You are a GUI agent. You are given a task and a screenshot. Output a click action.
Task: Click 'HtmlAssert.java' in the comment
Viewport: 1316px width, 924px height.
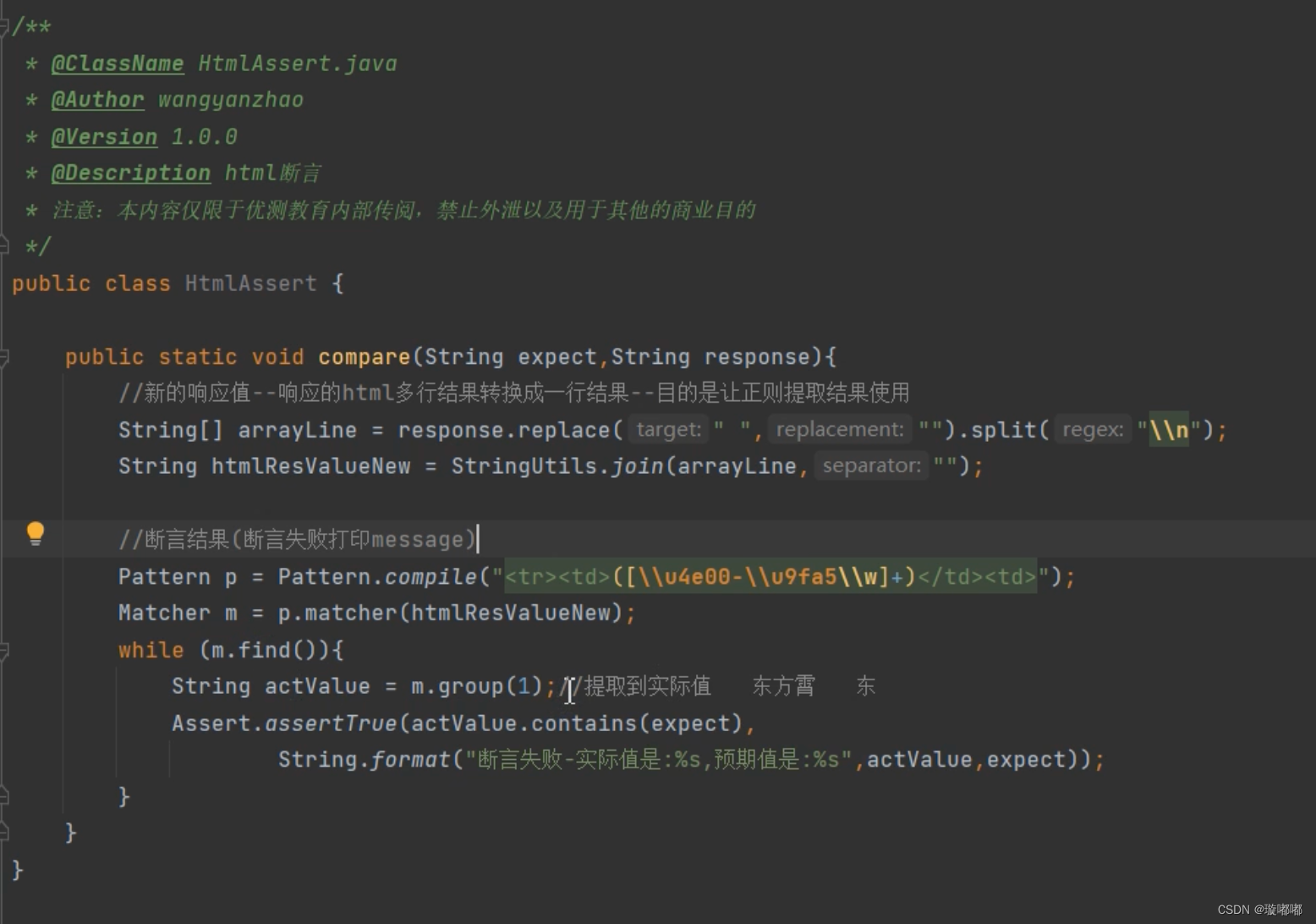point(298,63)
